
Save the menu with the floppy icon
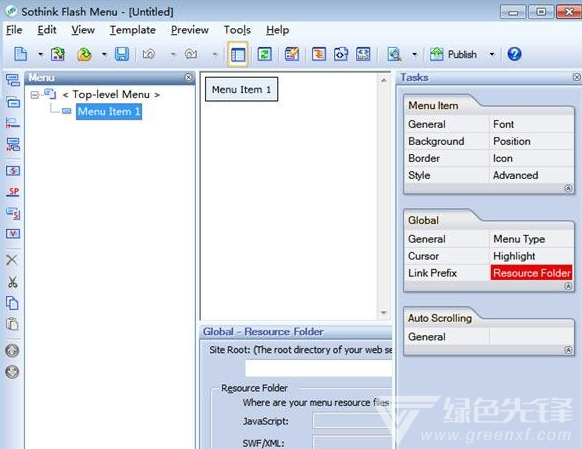(122, 54)
